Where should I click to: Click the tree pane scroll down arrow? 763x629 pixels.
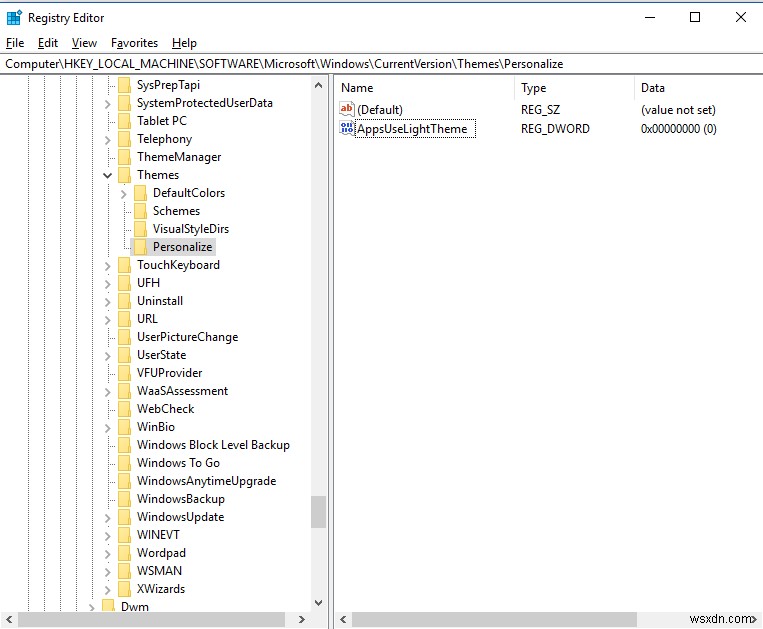[x=319, y=603]
